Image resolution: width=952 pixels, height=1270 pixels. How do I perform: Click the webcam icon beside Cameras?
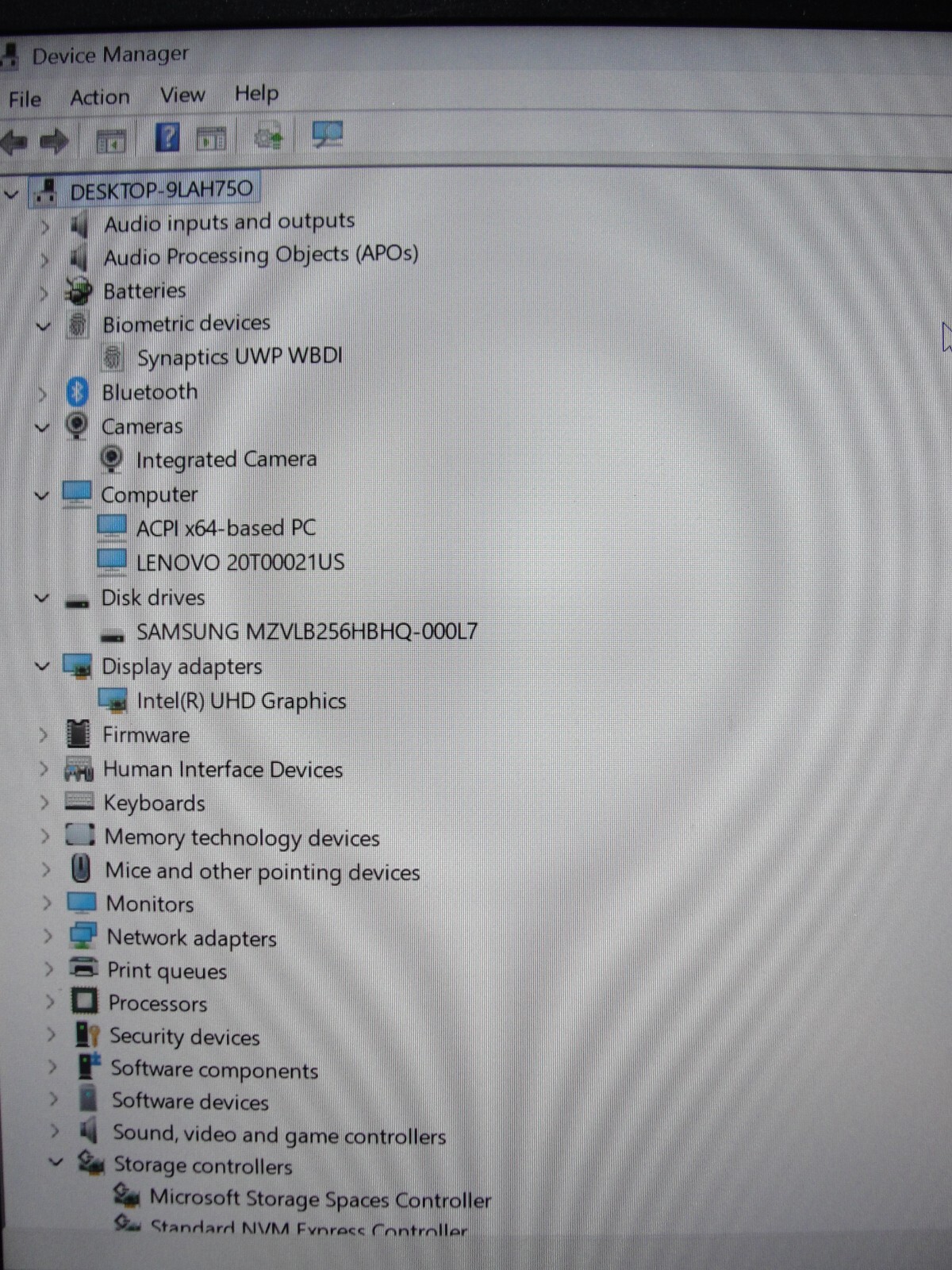pos(76,425)
